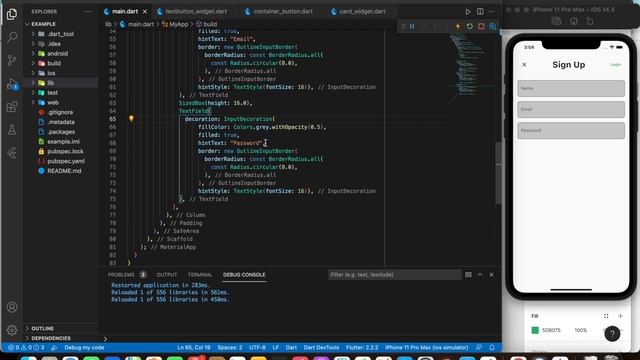The height and width of the screenshot is (360, 640).
Task: Open Dart DevTools widget inspector icon
Action: [493, 26]
